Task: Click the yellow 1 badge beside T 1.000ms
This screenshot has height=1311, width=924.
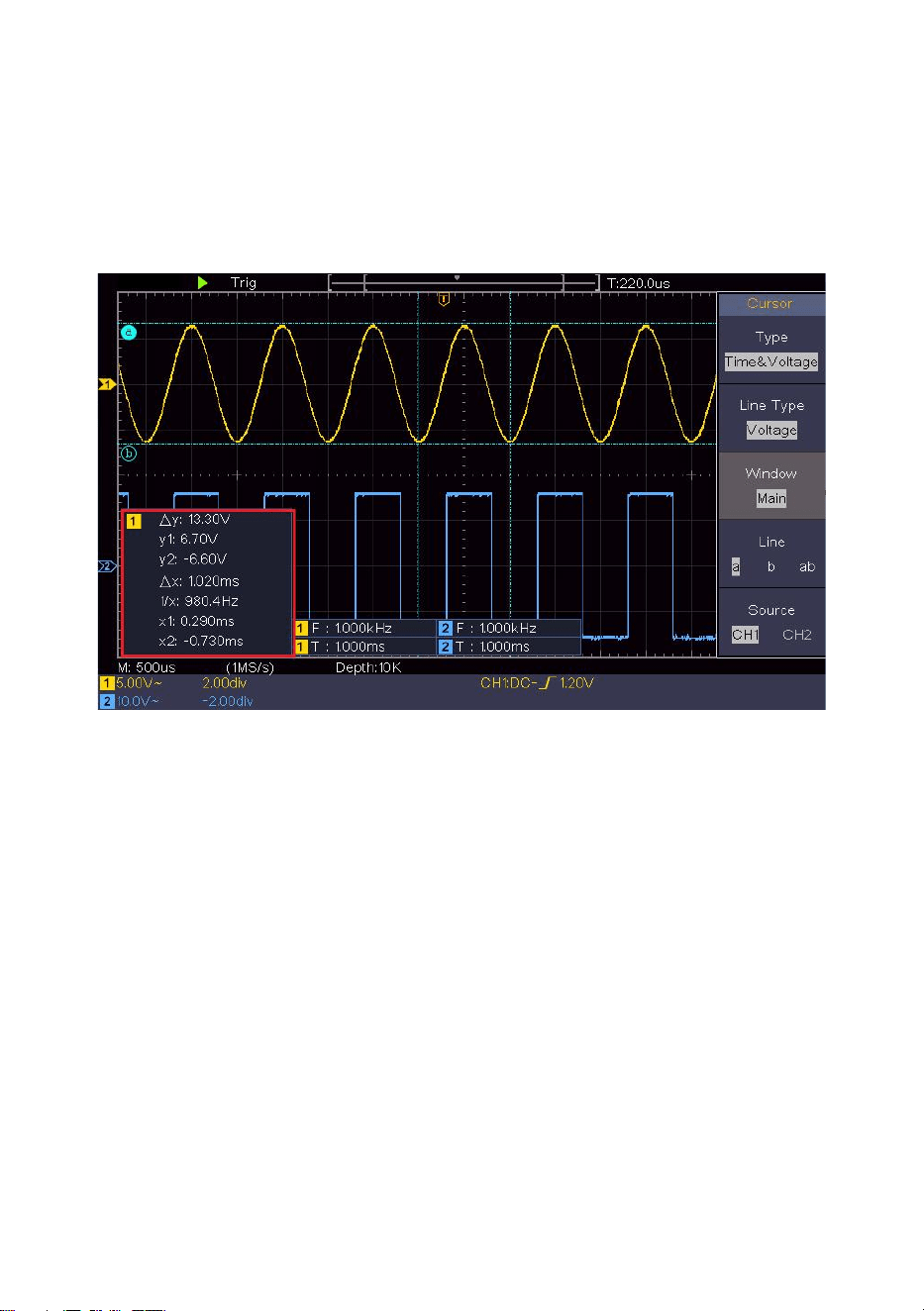Action: [301, 647]
